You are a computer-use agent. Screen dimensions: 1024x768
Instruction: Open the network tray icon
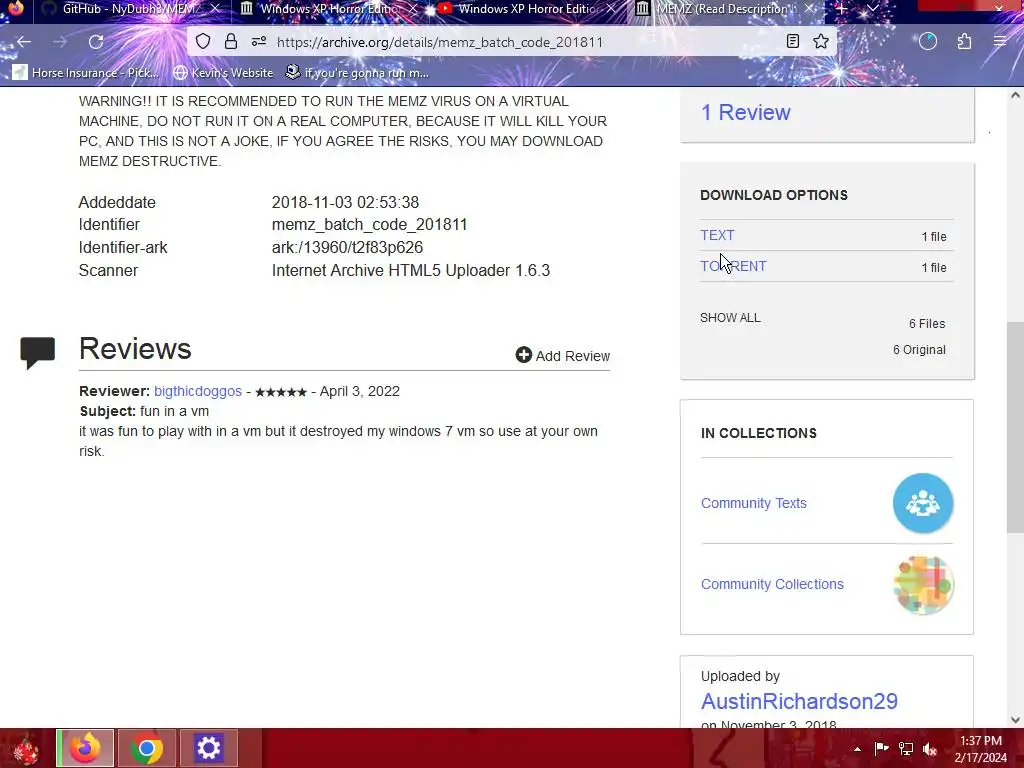(x=906, y=748)
